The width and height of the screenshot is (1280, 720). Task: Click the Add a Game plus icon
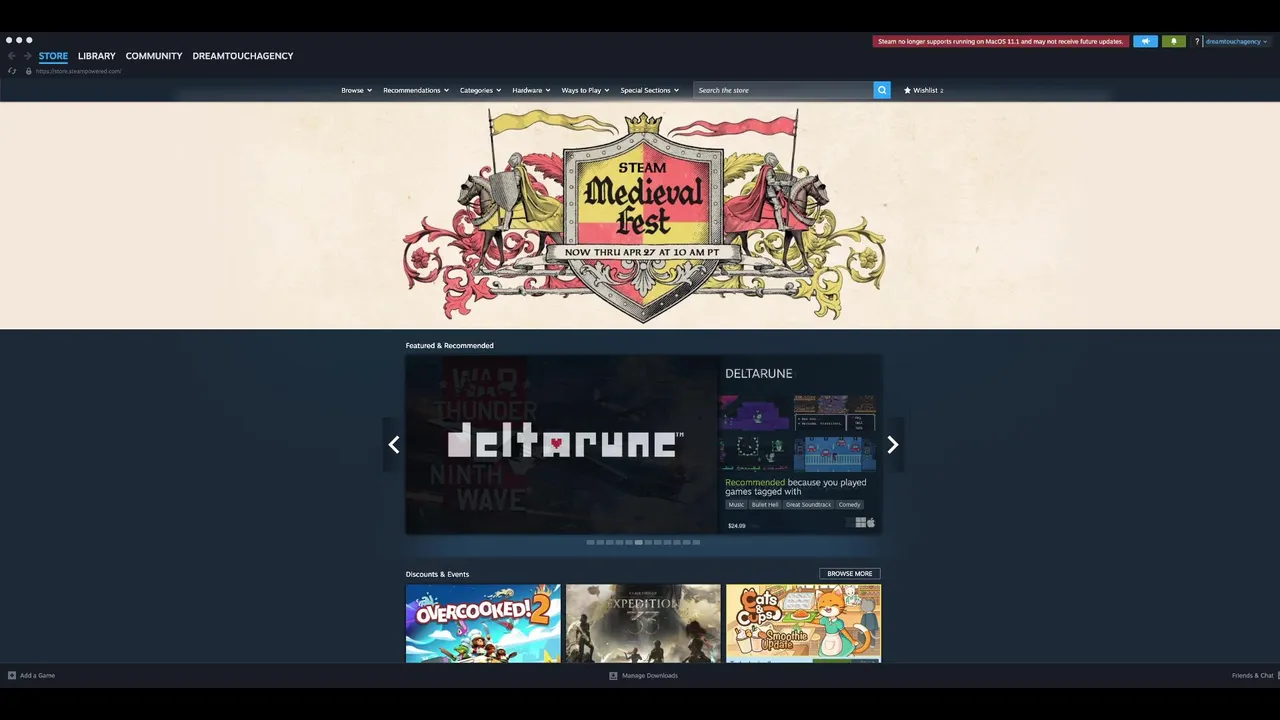click(x=12, y=675)
